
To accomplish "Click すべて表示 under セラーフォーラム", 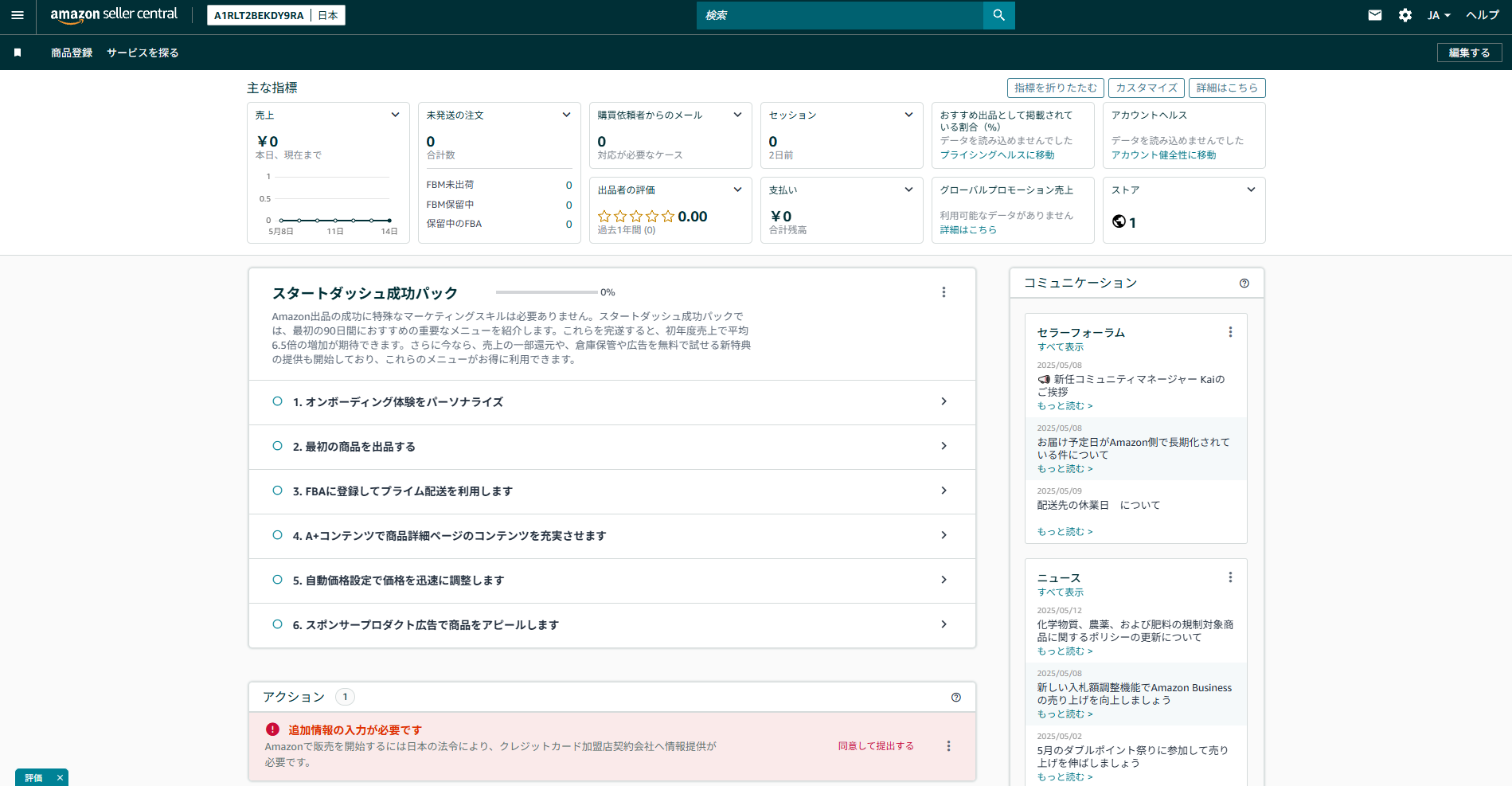I will [1061, 347].
